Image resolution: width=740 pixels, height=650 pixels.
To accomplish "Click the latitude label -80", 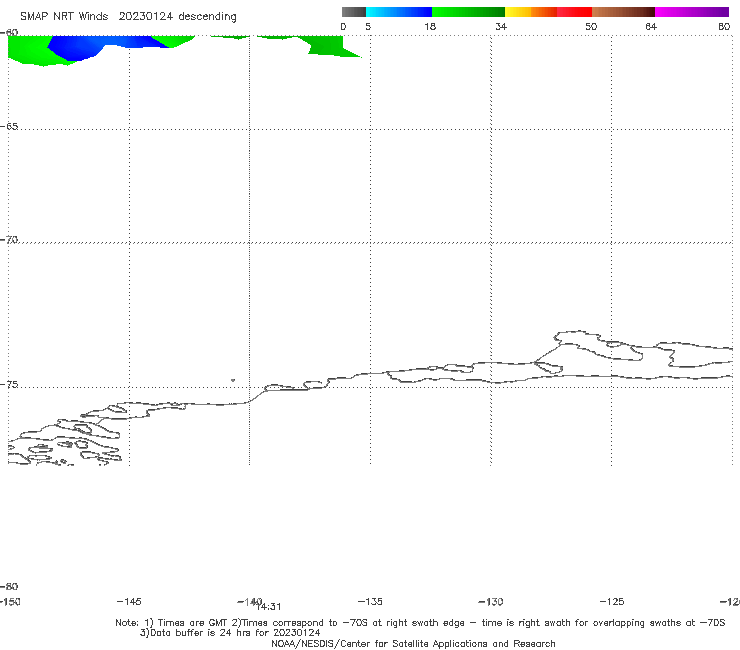I will pos(9,586).
